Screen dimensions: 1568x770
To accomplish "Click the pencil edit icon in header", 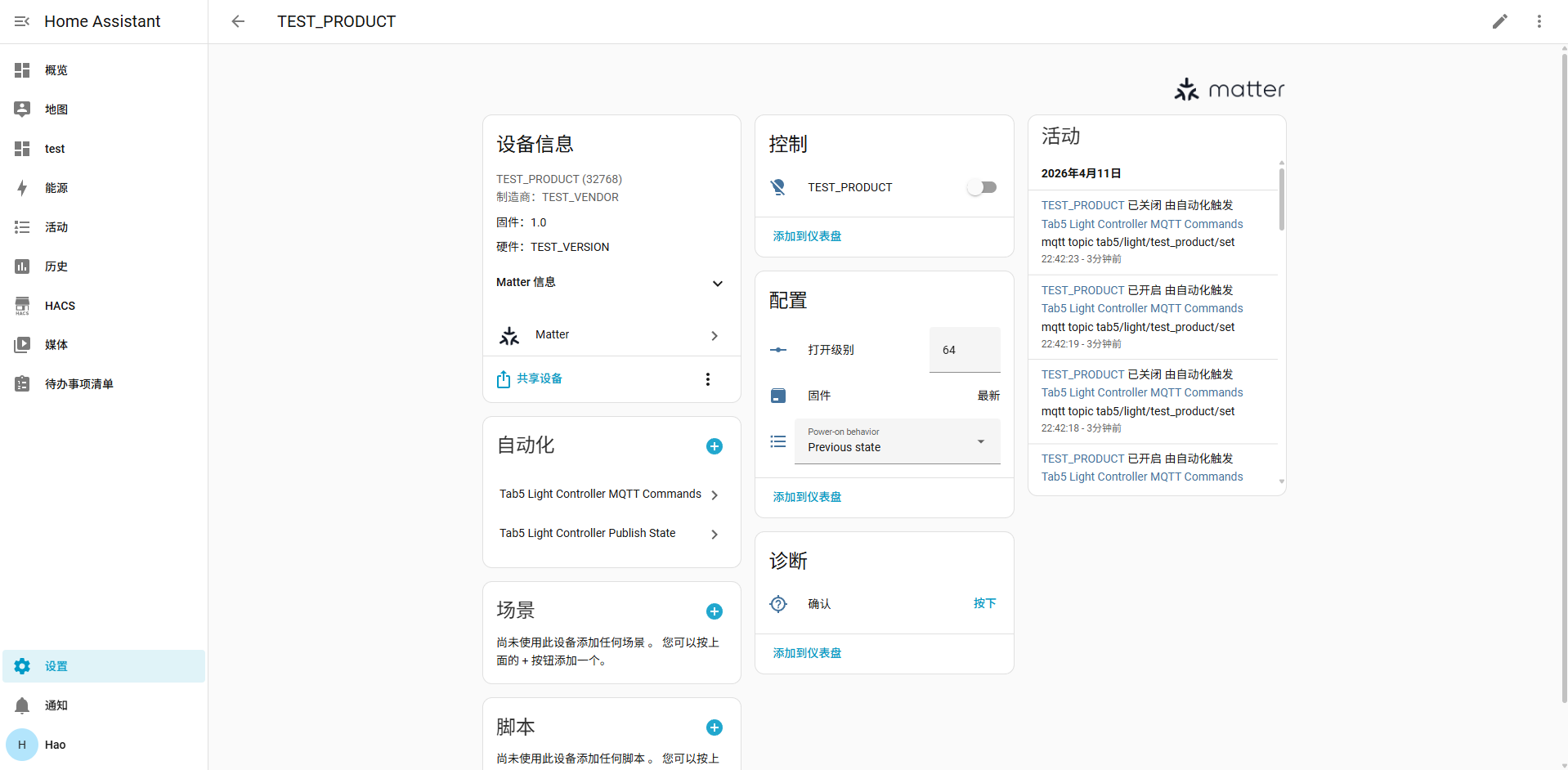I will pos(1499,21).
